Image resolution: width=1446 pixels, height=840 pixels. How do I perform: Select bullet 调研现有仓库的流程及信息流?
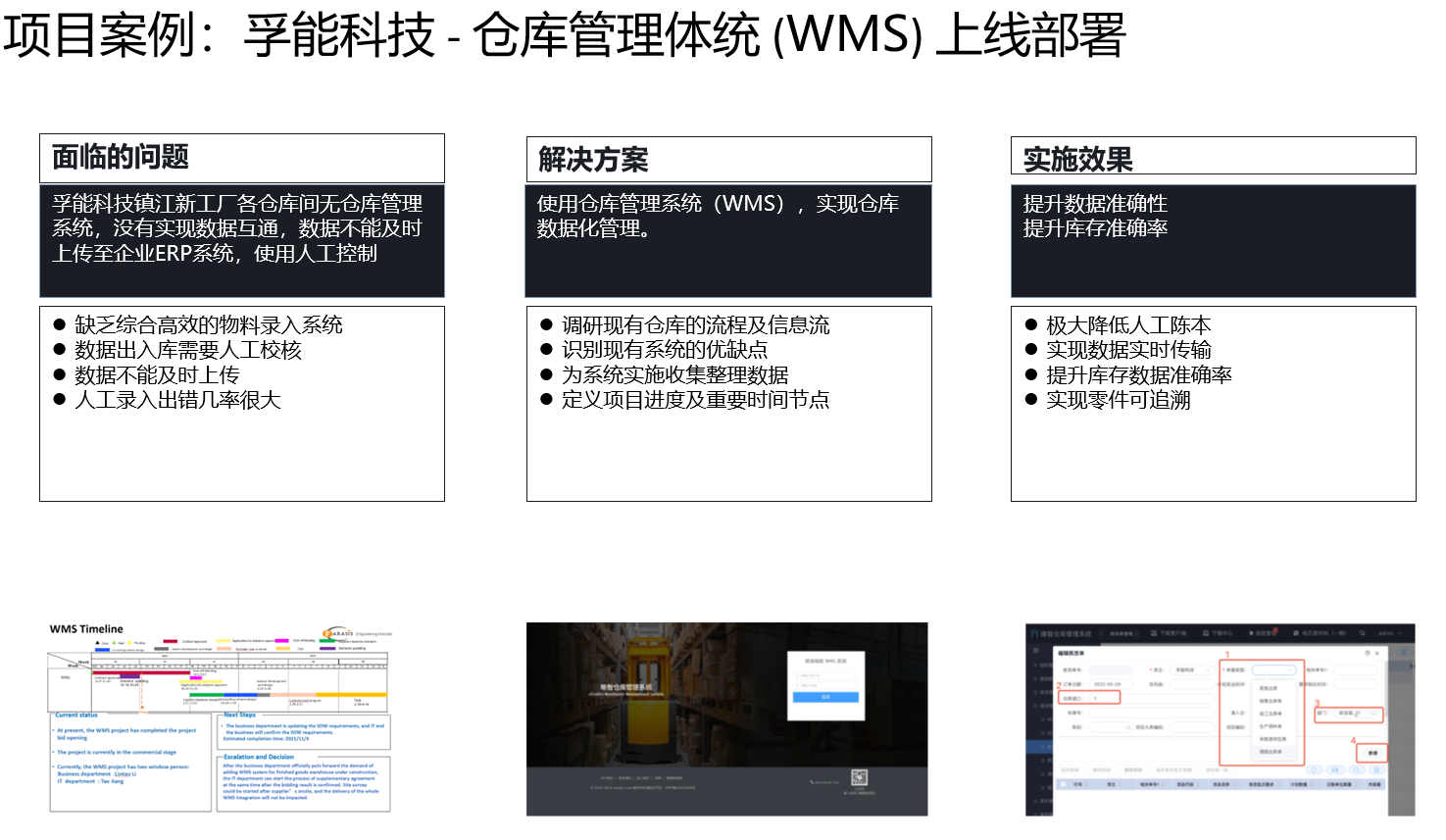pos(685,325)
